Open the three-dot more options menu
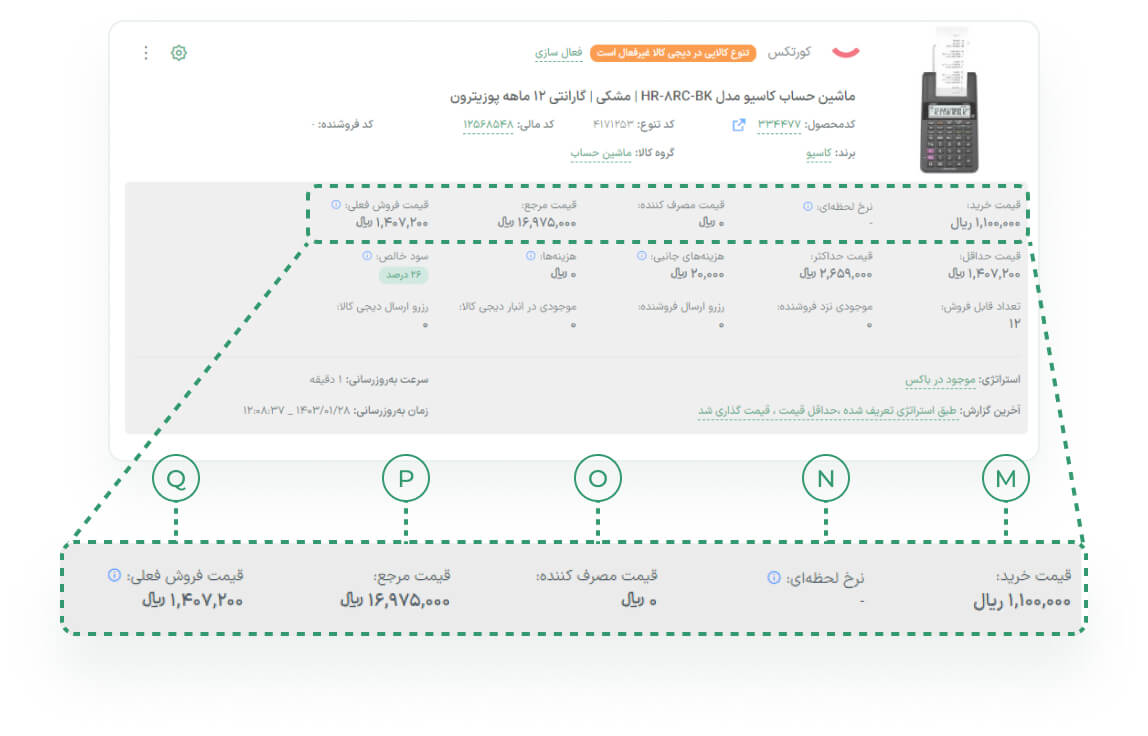The width and height of the screenshot is (1148, 736). 146,53
